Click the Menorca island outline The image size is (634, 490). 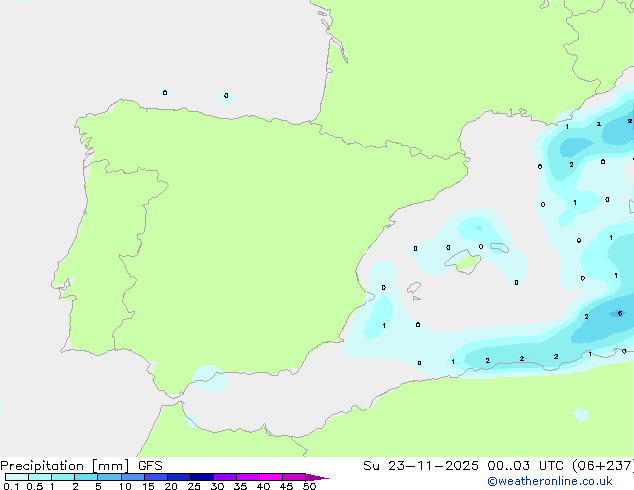(x=501, y=248)
